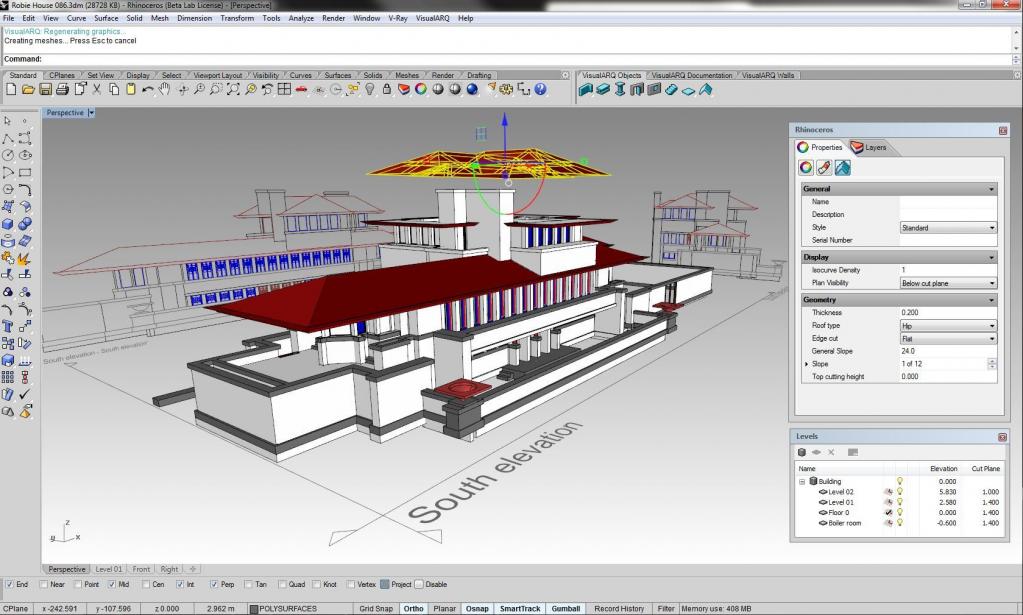
Task: Open the Plan Visibility dropdown
Action: [x=948, y=283]
